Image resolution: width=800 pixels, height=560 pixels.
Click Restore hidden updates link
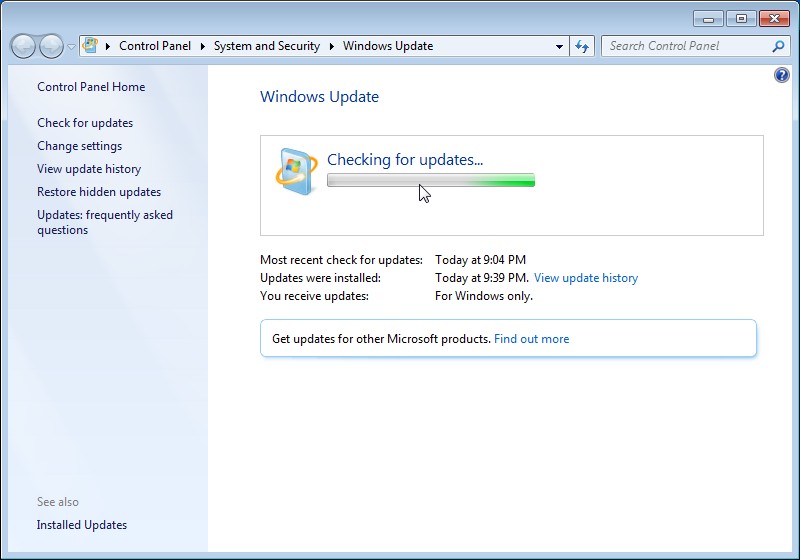coord(99,192)
